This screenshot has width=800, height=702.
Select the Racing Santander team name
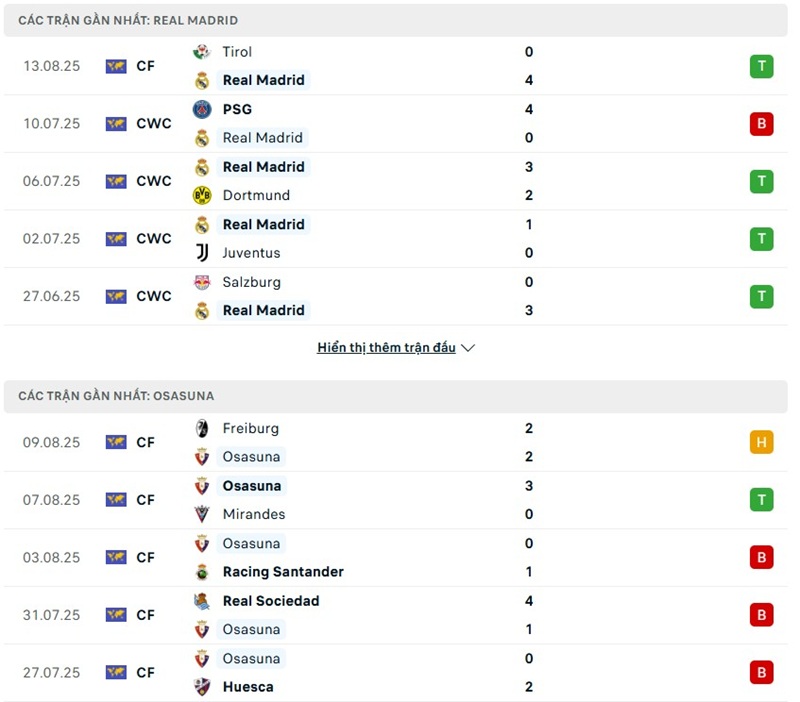coord(283,572)
